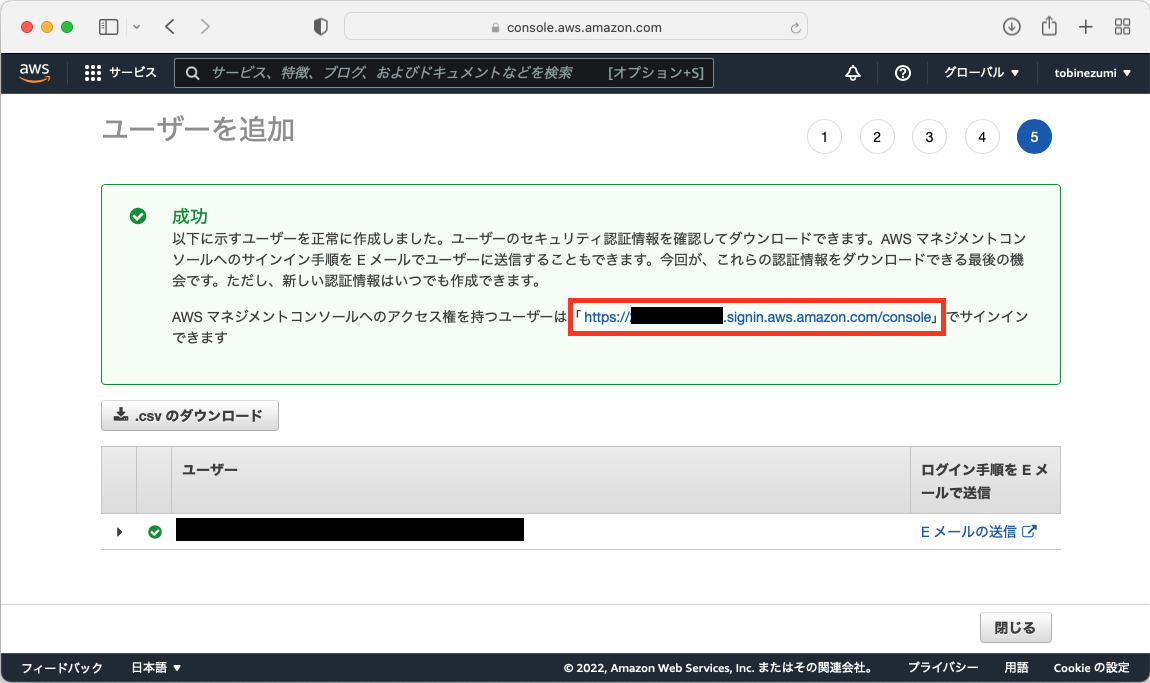Open the プライバシー footer link
This screenshot has width=1150, height=683.
point(942,668)
